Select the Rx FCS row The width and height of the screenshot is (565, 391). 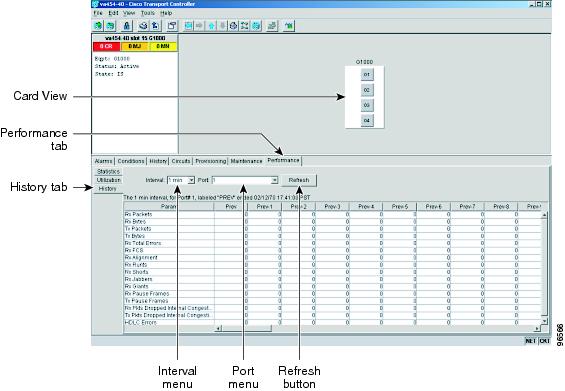[332, 250]
